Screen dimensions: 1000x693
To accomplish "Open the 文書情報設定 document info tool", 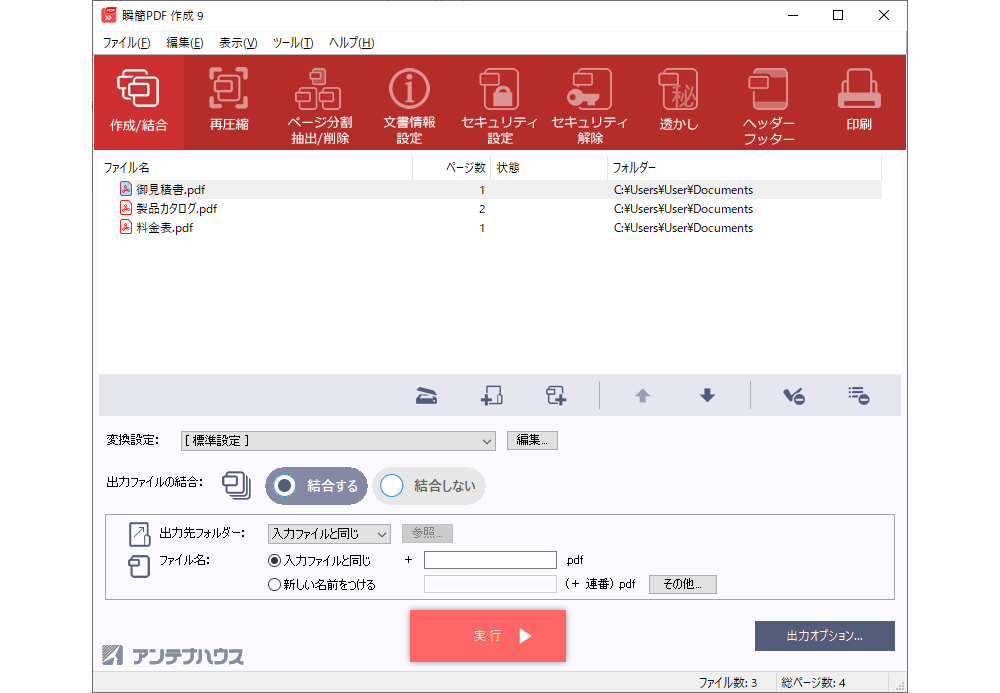I will coord(409,102).
